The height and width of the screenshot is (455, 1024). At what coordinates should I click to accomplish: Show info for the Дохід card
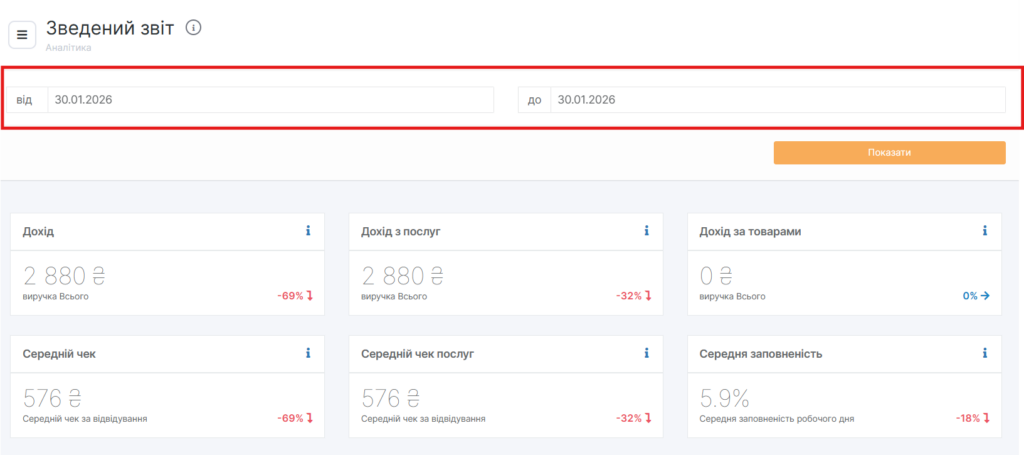point(308,231)
